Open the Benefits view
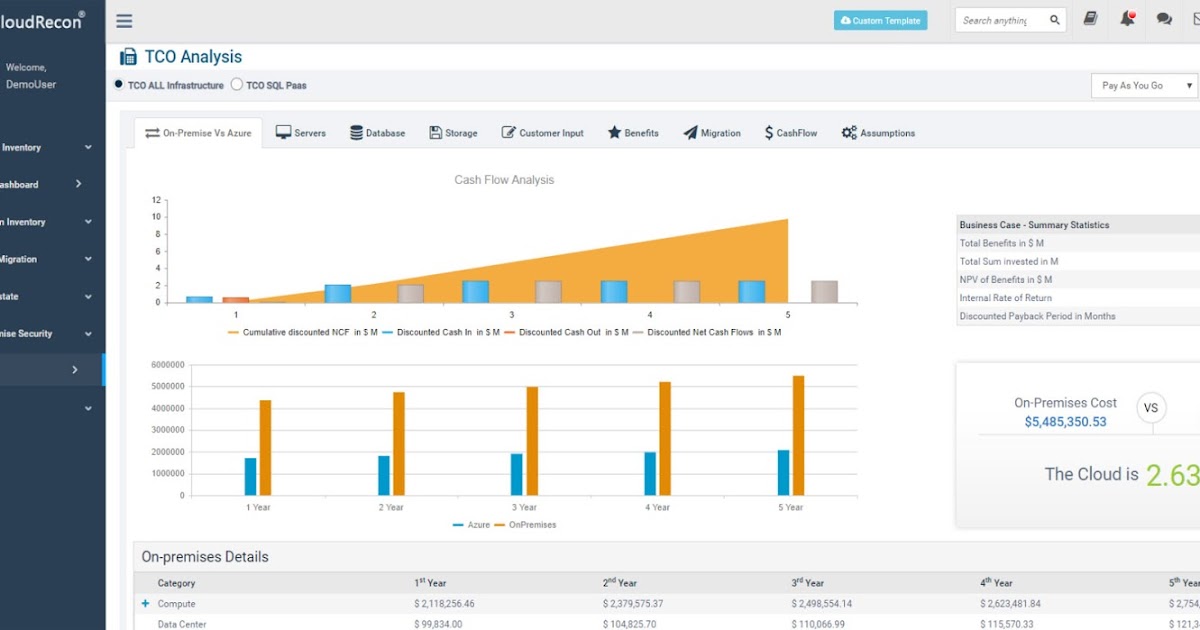 click(615, 131)
